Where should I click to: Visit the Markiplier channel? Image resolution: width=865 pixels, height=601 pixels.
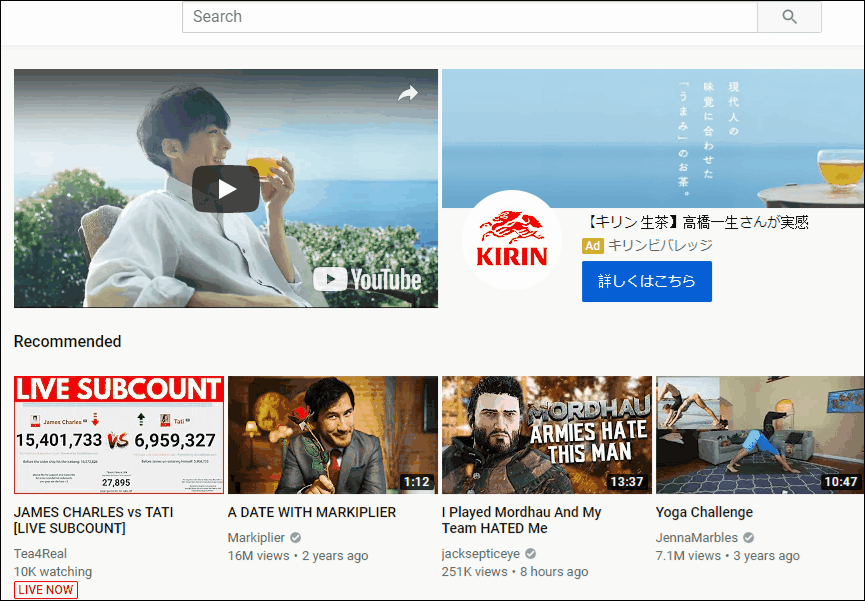click(256, 538)
